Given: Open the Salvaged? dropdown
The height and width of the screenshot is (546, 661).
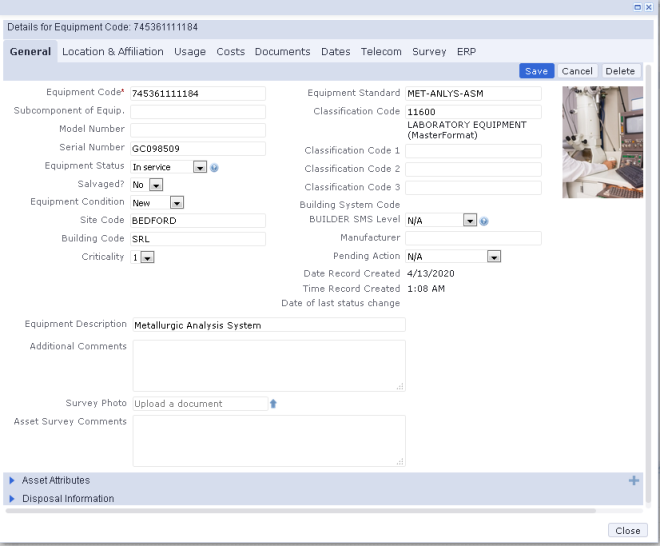Looking at the screenshot, I should click(x=157, y=185).
